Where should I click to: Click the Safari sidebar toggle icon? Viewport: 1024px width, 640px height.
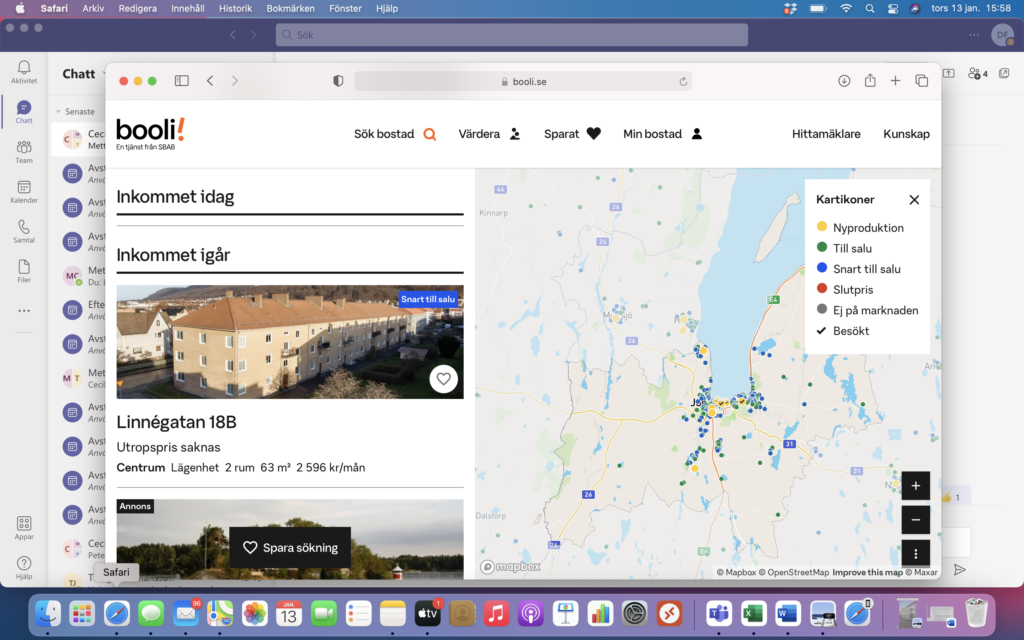coord(182,81)
